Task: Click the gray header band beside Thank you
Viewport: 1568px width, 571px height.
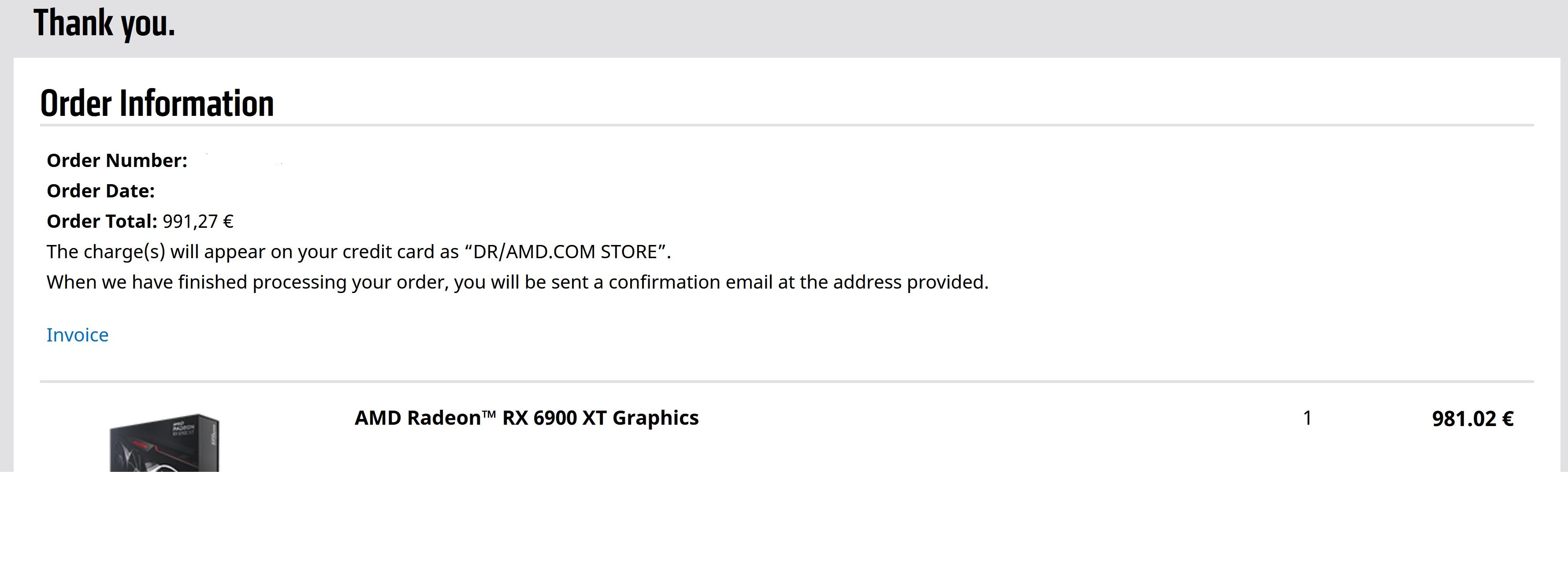Action: [852, 27]
